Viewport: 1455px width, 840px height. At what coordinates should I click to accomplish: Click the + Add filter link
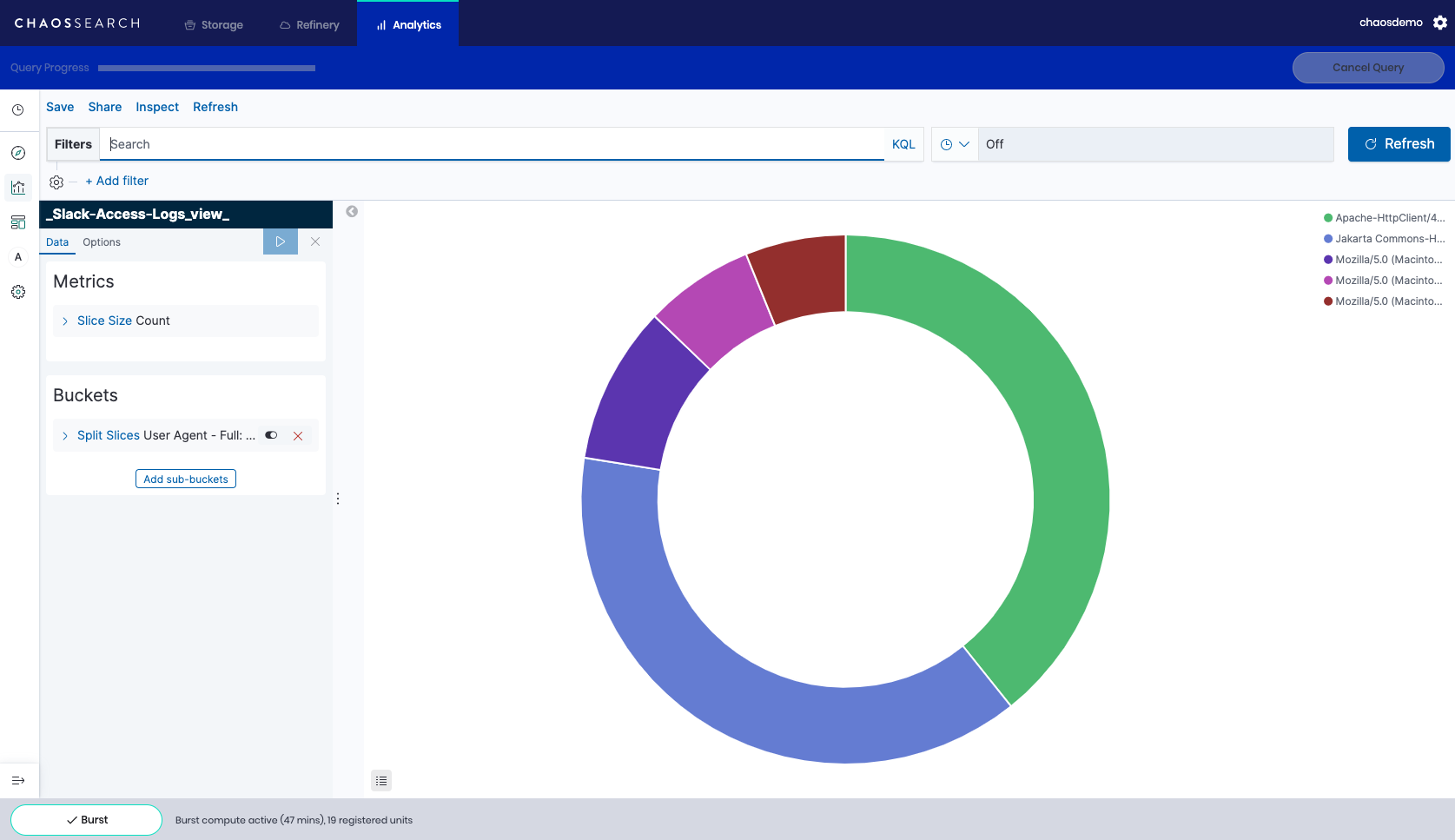point(116,181)
